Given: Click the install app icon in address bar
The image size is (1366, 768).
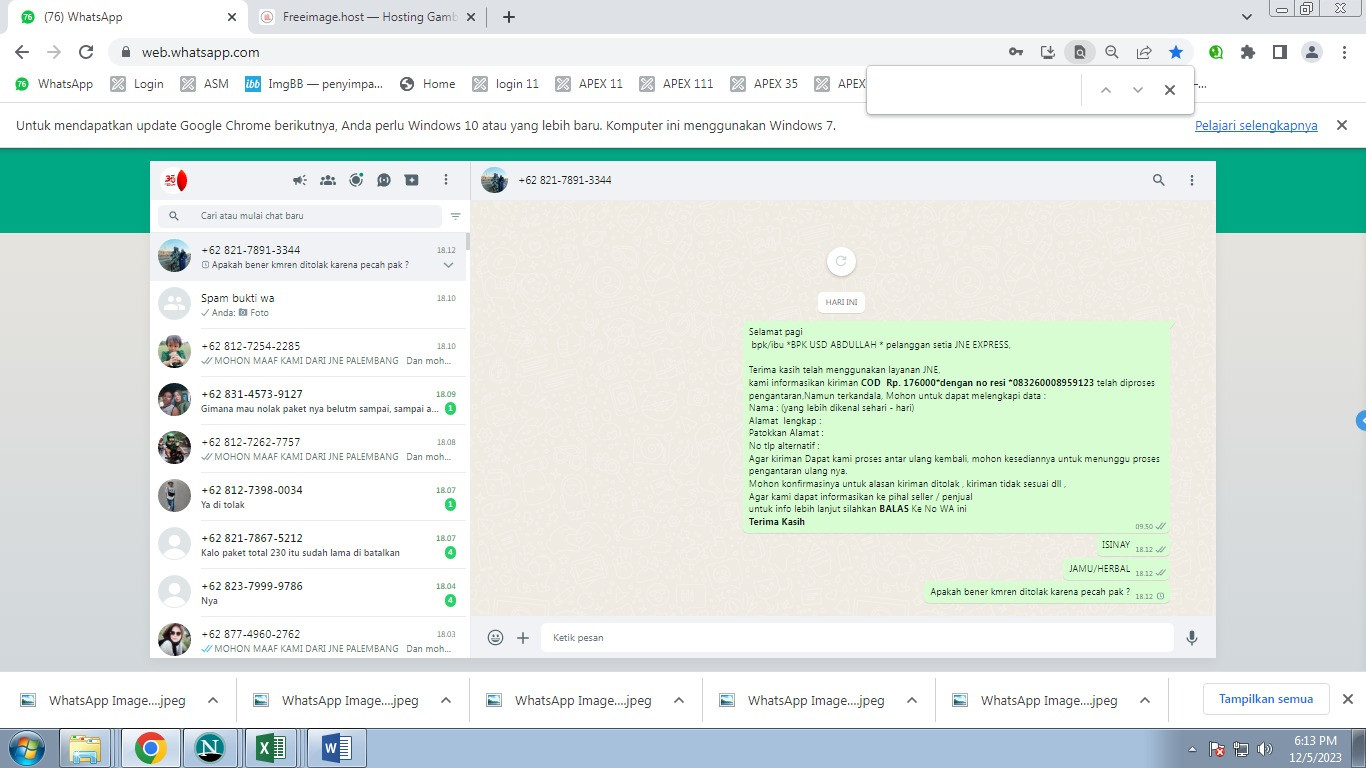Looking at the screenshot, I should tap(1048, 52).
